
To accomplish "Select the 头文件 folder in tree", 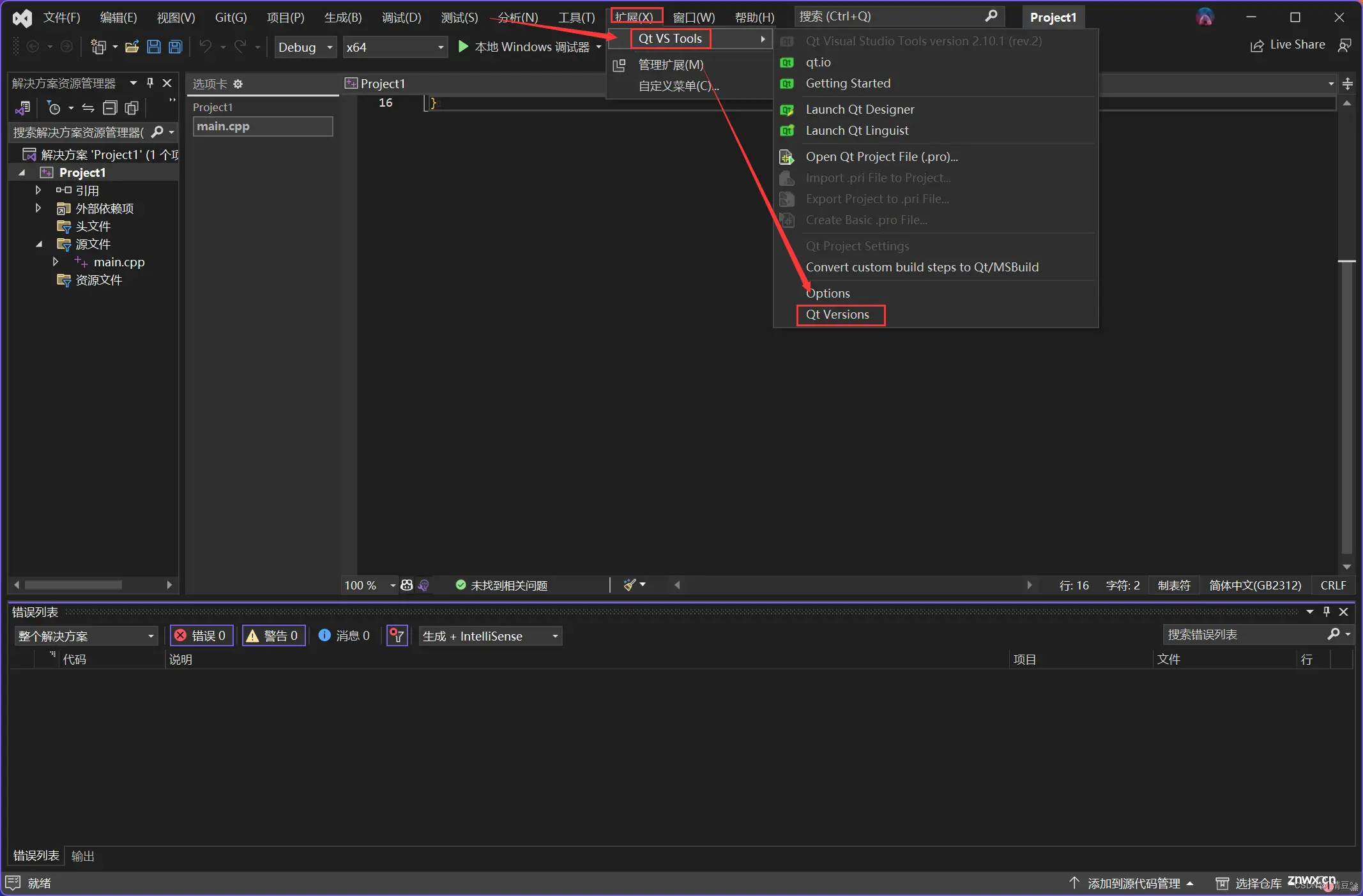I will click(x=93, y=226).
